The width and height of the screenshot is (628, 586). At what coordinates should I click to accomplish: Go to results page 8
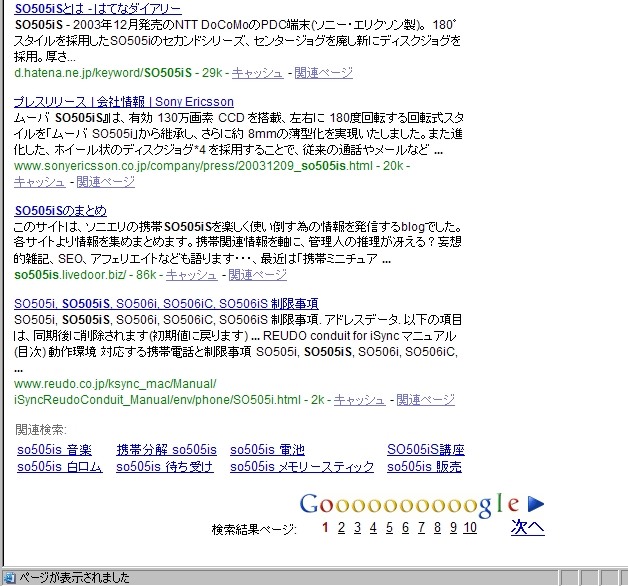[437, 528]
